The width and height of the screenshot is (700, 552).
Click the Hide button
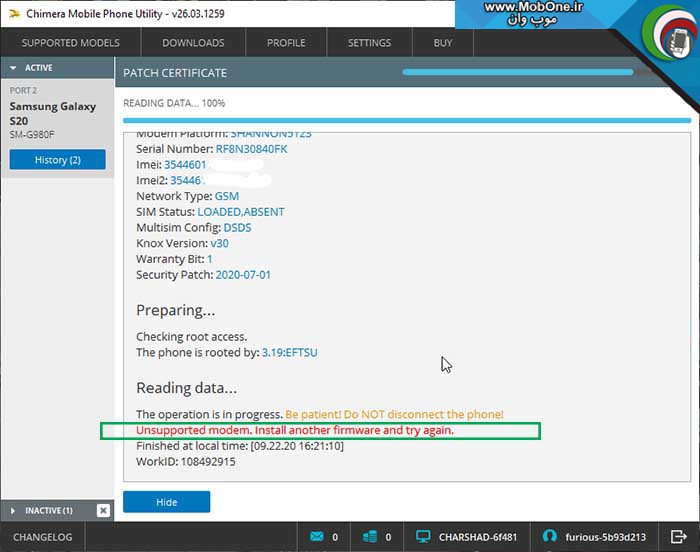pos(167,502)
